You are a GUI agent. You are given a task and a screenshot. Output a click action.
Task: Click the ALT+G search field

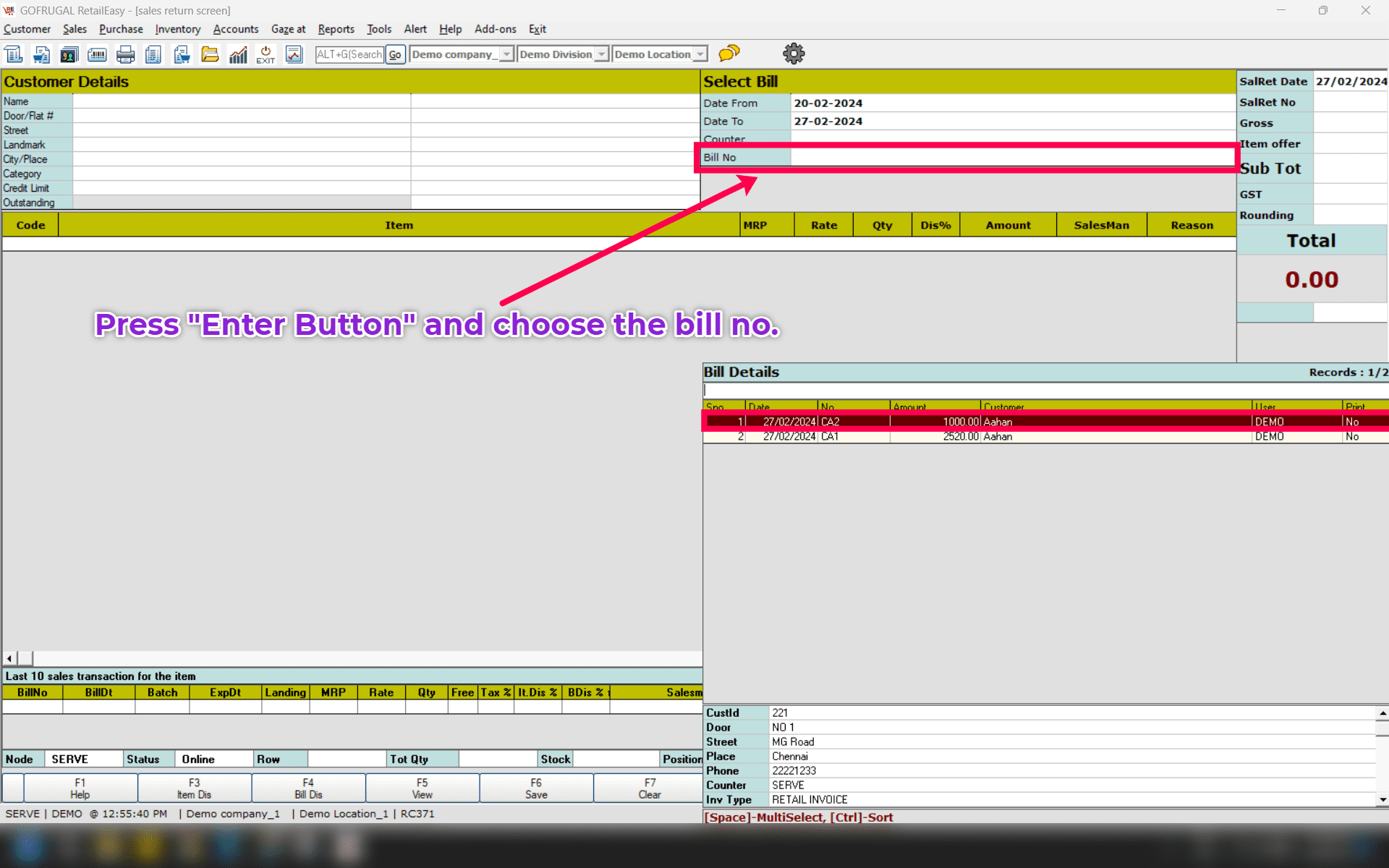pos(349,54)
